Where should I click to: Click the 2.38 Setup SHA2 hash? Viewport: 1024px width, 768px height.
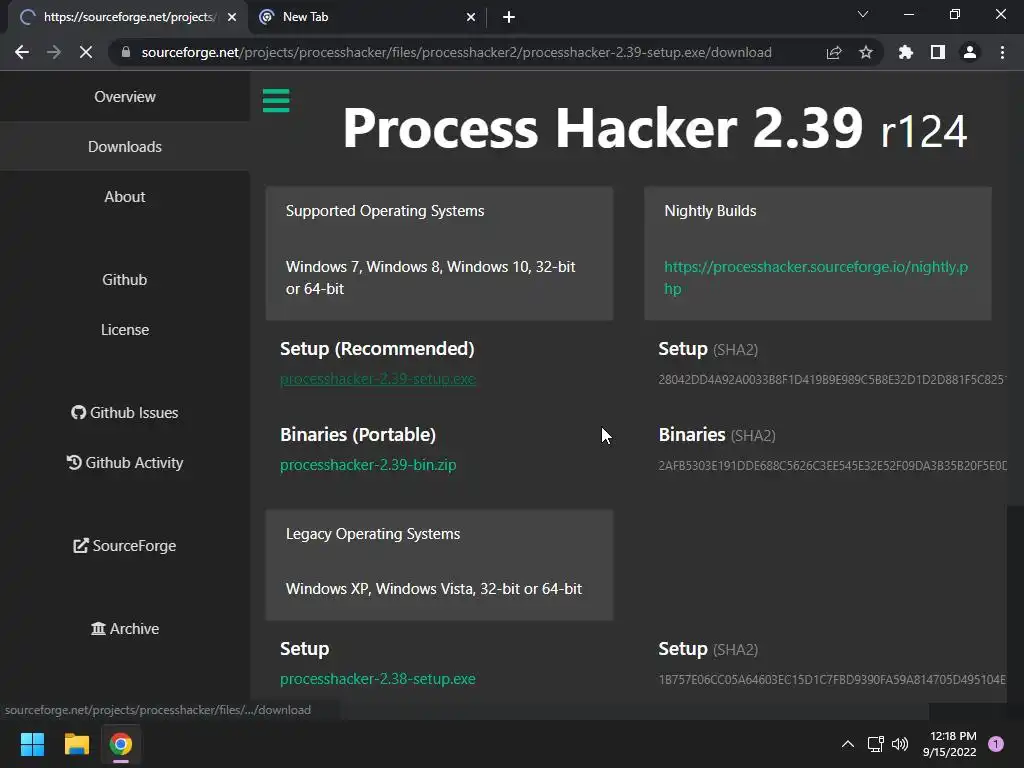[x=833, y=680]
